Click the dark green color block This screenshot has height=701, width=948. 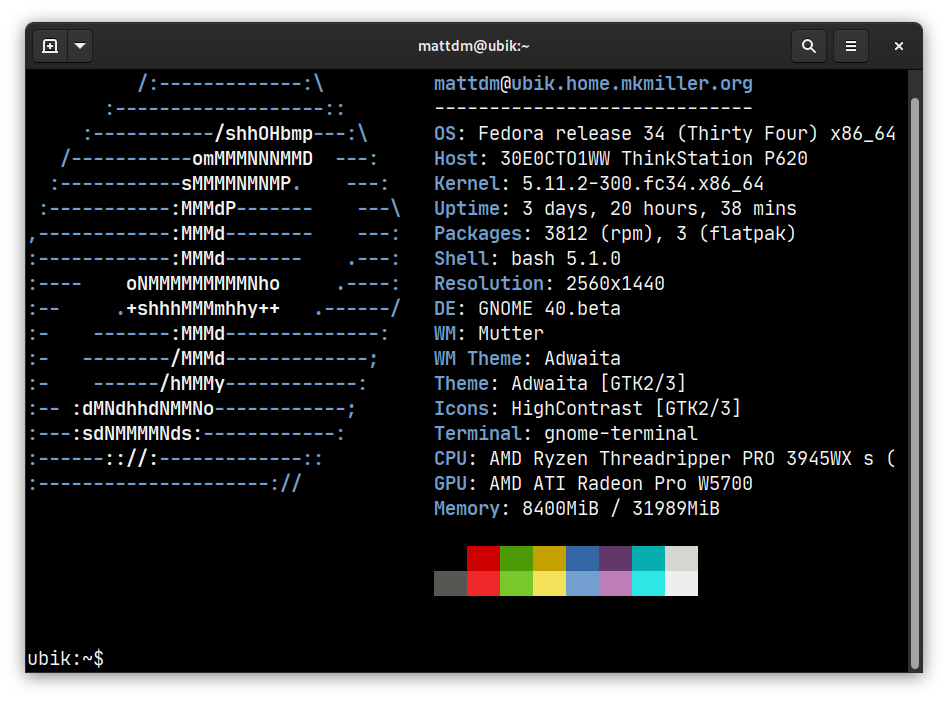pyautogui.click(x=516, y=558)
